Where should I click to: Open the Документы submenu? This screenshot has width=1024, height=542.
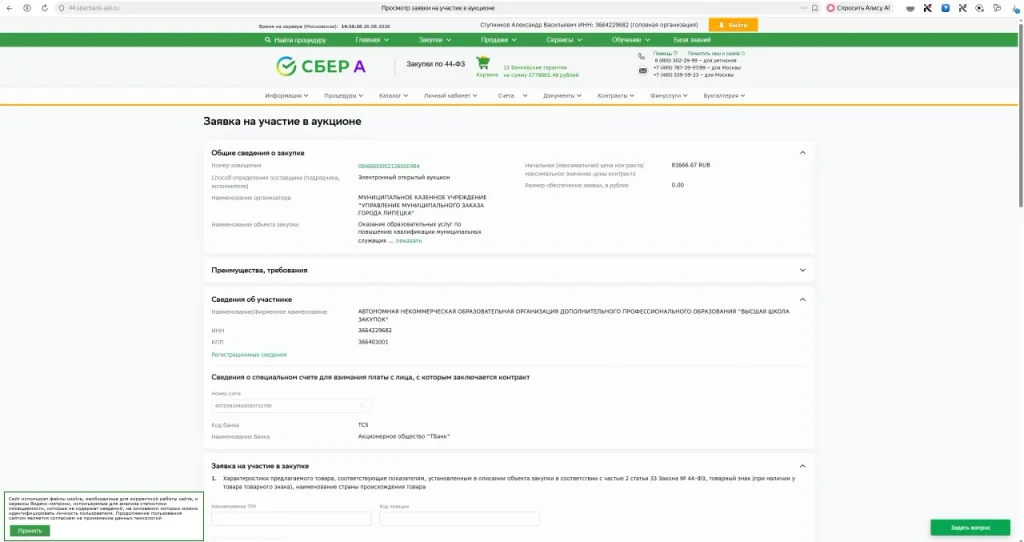pyautogui.click(x=562, y=95)
